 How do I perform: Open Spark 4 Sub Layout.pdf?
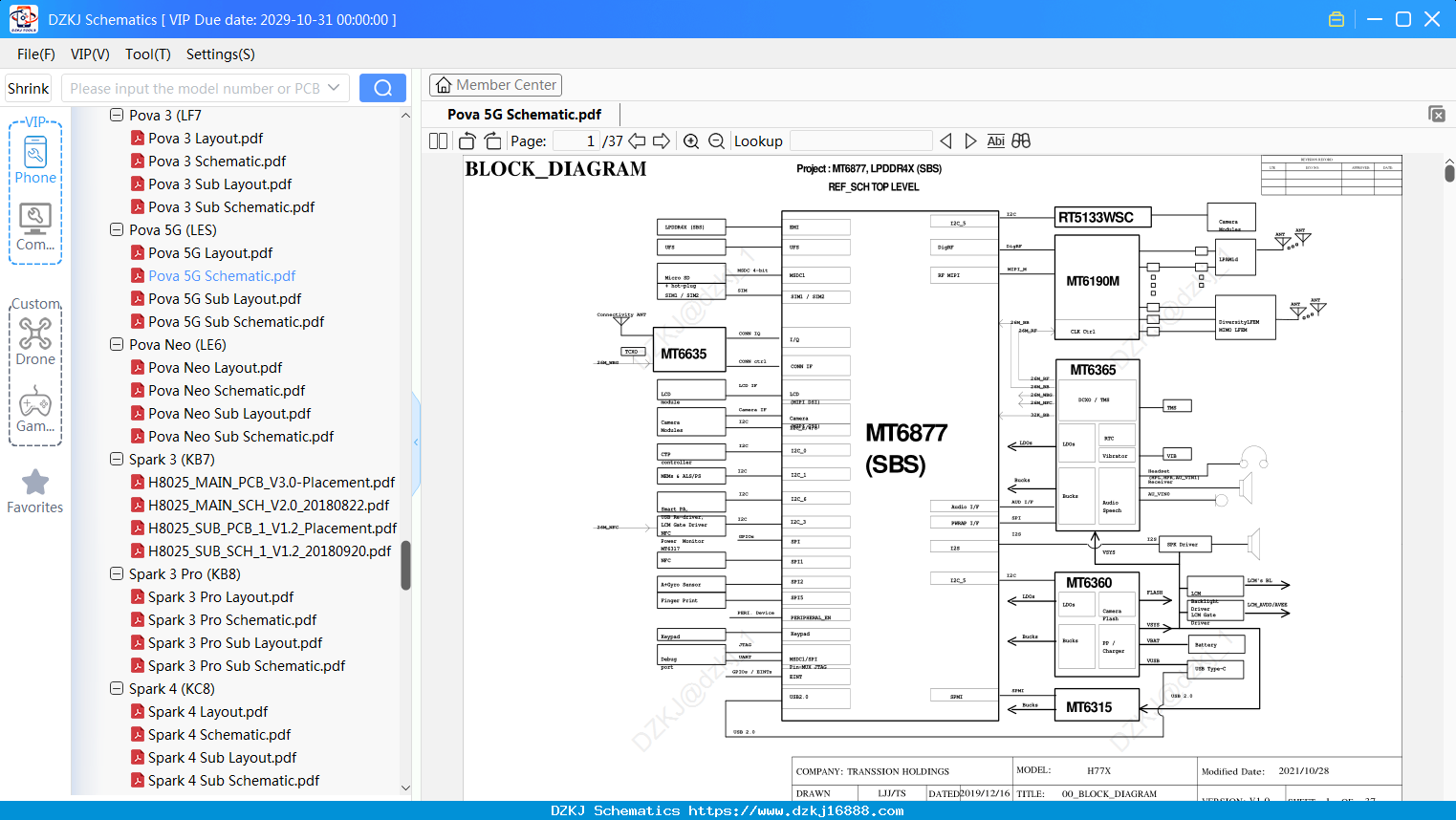coord(222,757)
